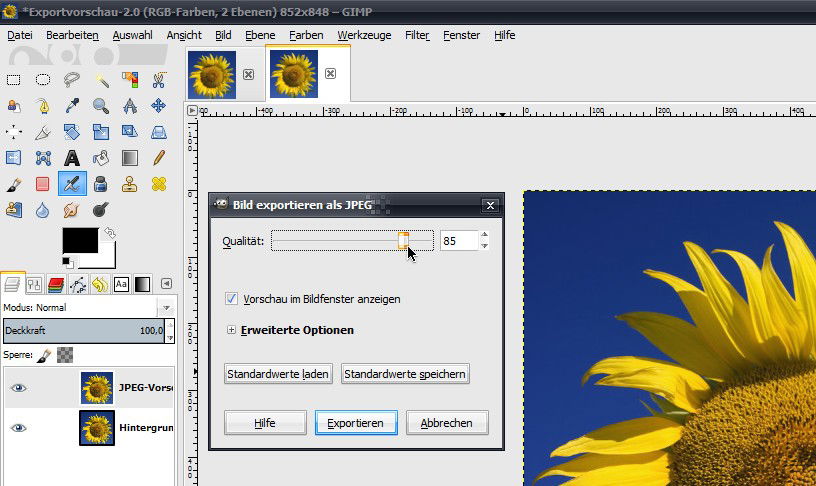This screenshot has width=816, height=486.
Task: Select the Crop knife tool
Action: pos(43,132)
